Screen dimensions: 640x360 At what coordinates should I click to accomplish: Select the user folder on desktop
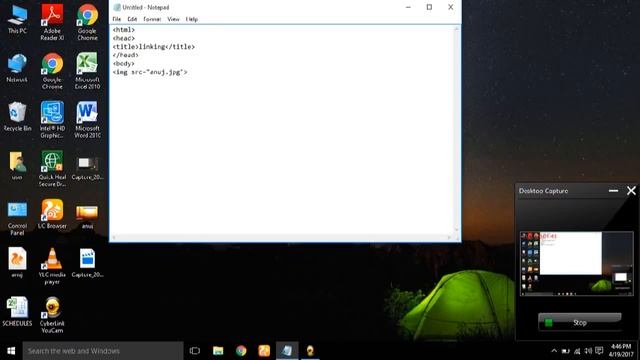coord(17,166)
